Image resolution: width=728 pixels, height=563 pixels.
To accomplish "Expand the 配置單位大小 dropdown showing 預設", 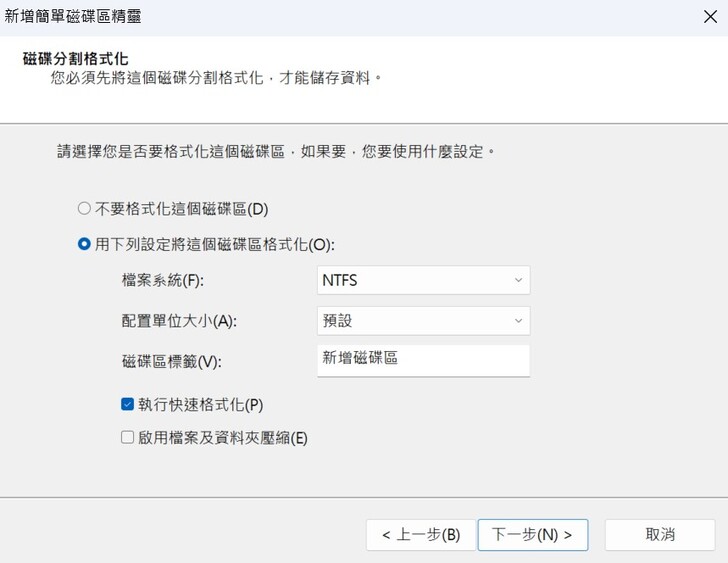I will [422, 321].
